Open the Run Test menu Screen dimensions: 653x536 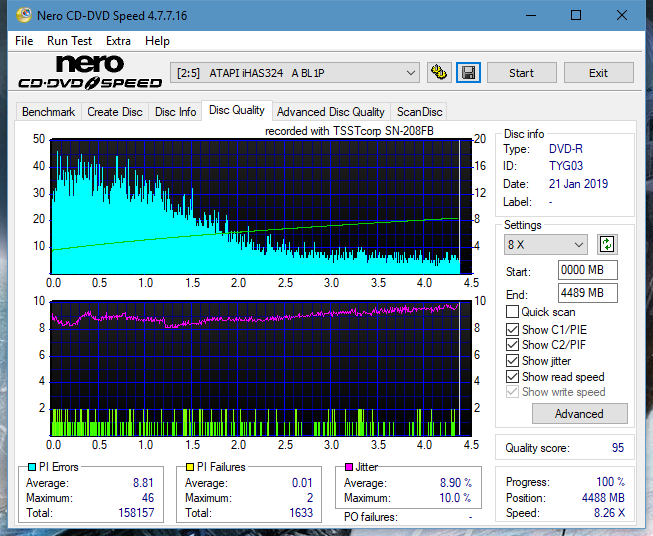coord(69,41)
